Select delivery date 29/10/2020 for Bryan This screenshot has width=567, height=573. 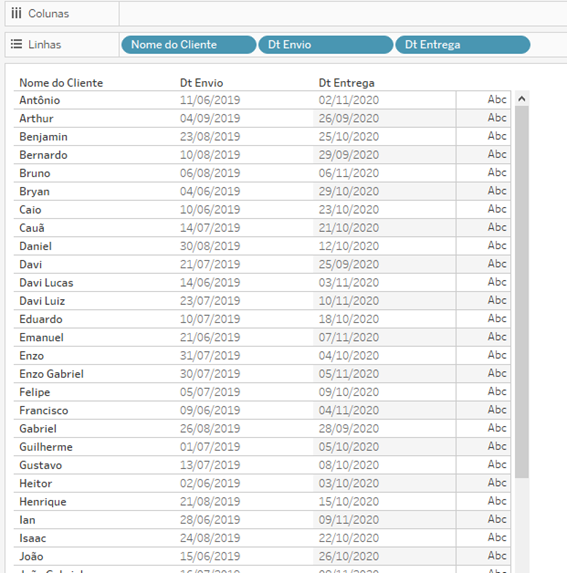click(x=349, y=191)
